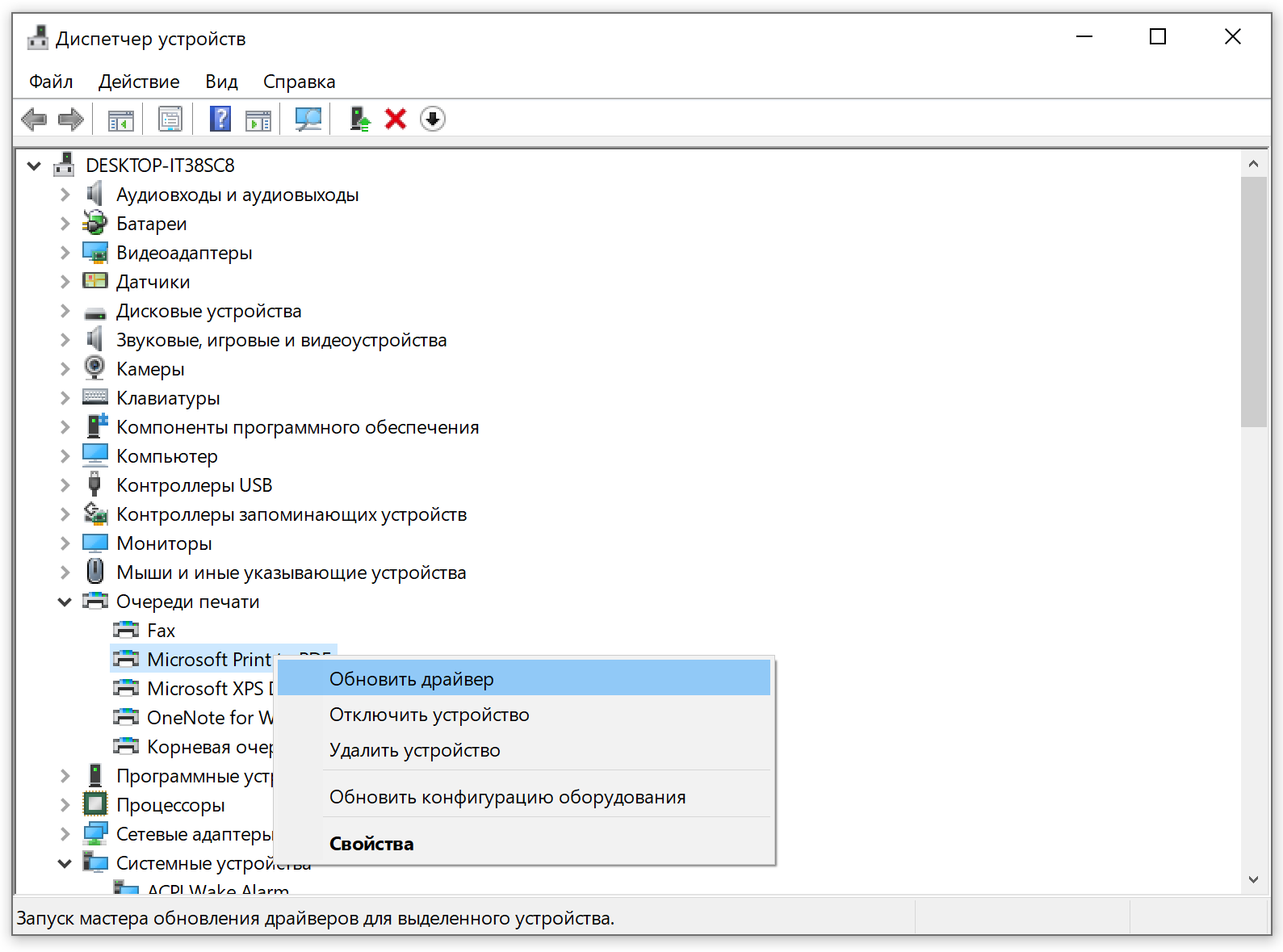The width and height of the screenshot is (1283, 952).
Task: Select the Fax printer queue item
Action: point(161,631)
